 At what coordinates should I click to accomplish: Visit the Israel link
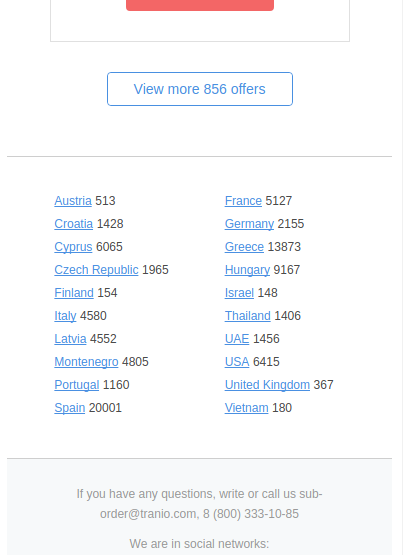240,293
